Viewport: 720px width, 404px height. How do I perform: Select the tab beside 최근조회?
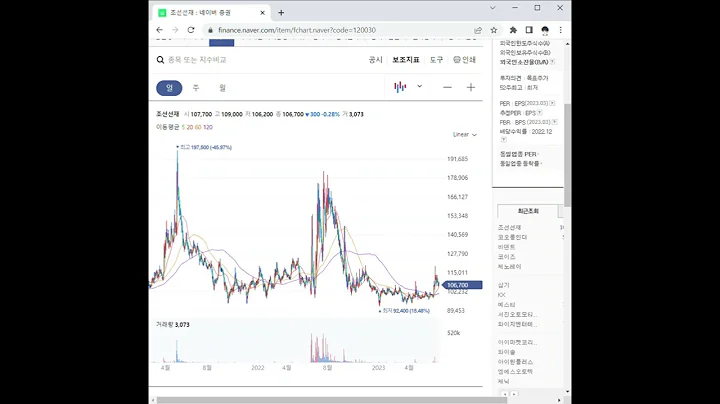coord(561,211)
